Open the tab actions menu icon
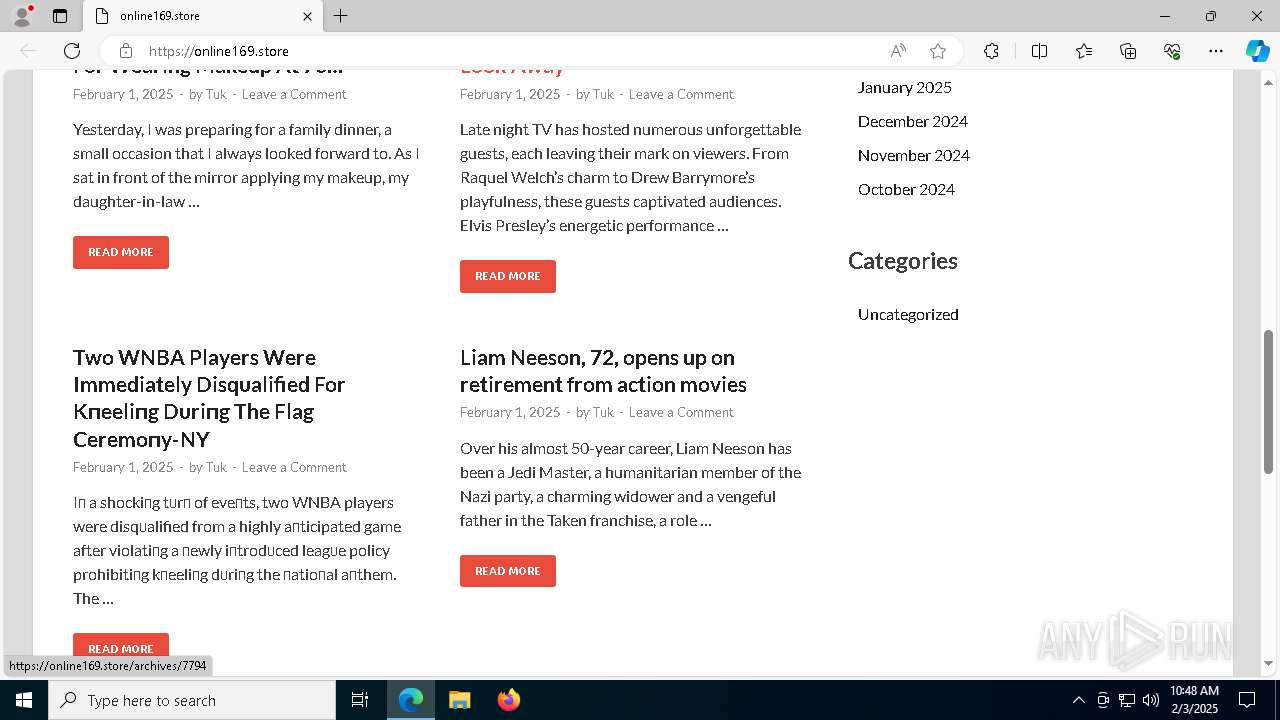 point(60,16)
